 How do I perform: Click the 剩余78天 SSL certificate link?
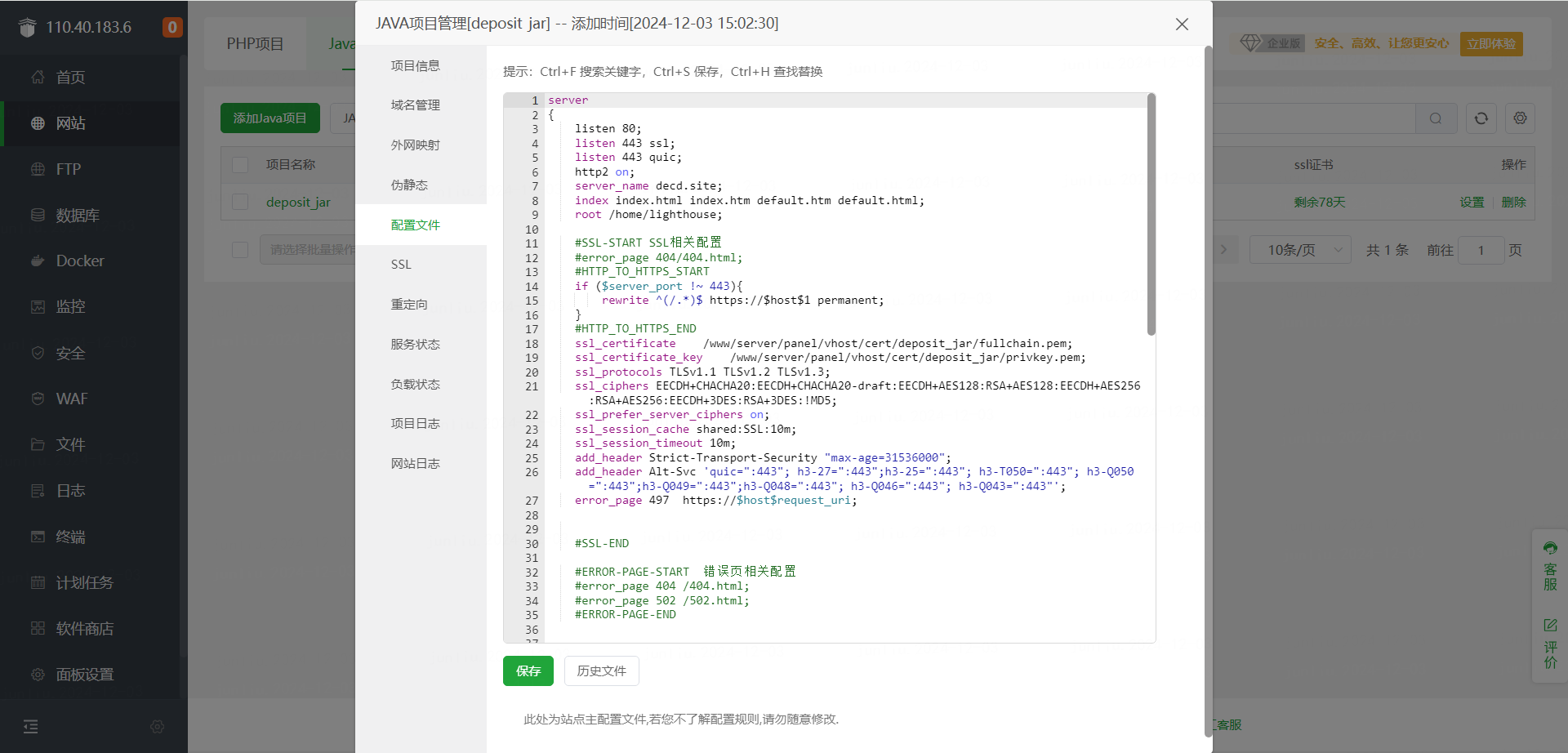pyautogui.click(x=1319, y=203)
